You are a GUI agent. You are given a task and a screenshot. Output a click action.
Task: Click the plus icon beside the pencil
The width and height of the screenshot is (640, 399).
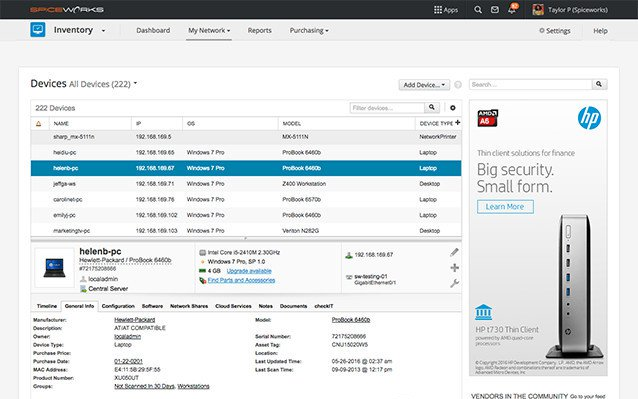[454, 268]
